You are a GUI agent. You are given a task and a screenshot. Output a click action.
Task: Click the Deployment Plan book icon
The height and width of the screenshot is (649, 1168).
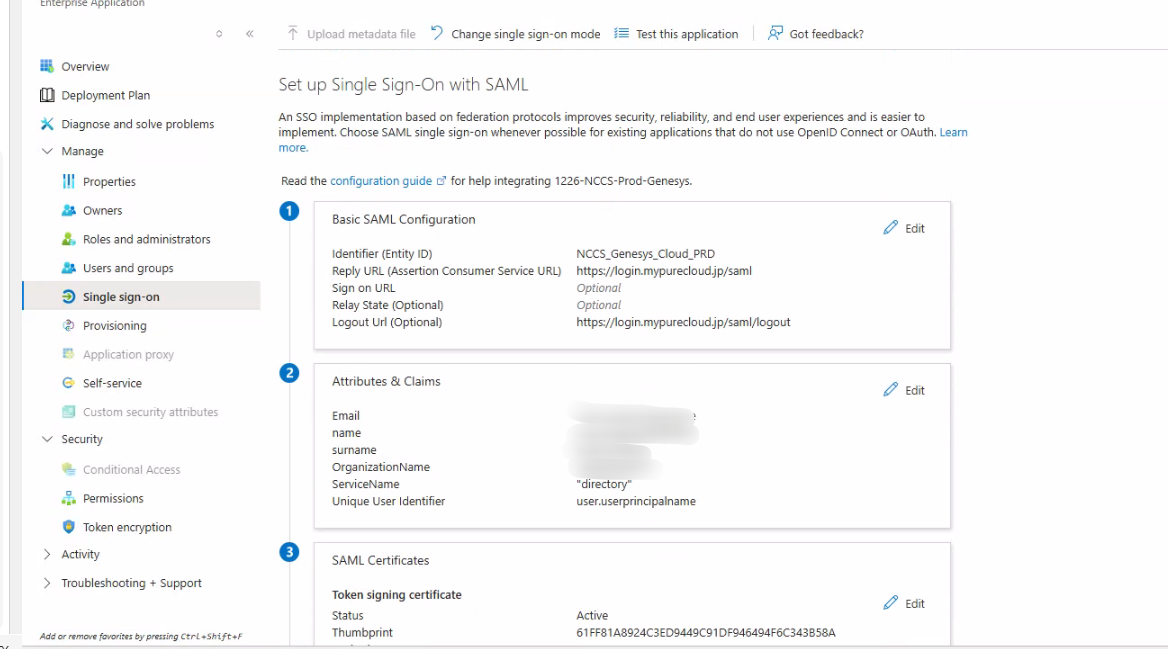[x=46, y=95]
